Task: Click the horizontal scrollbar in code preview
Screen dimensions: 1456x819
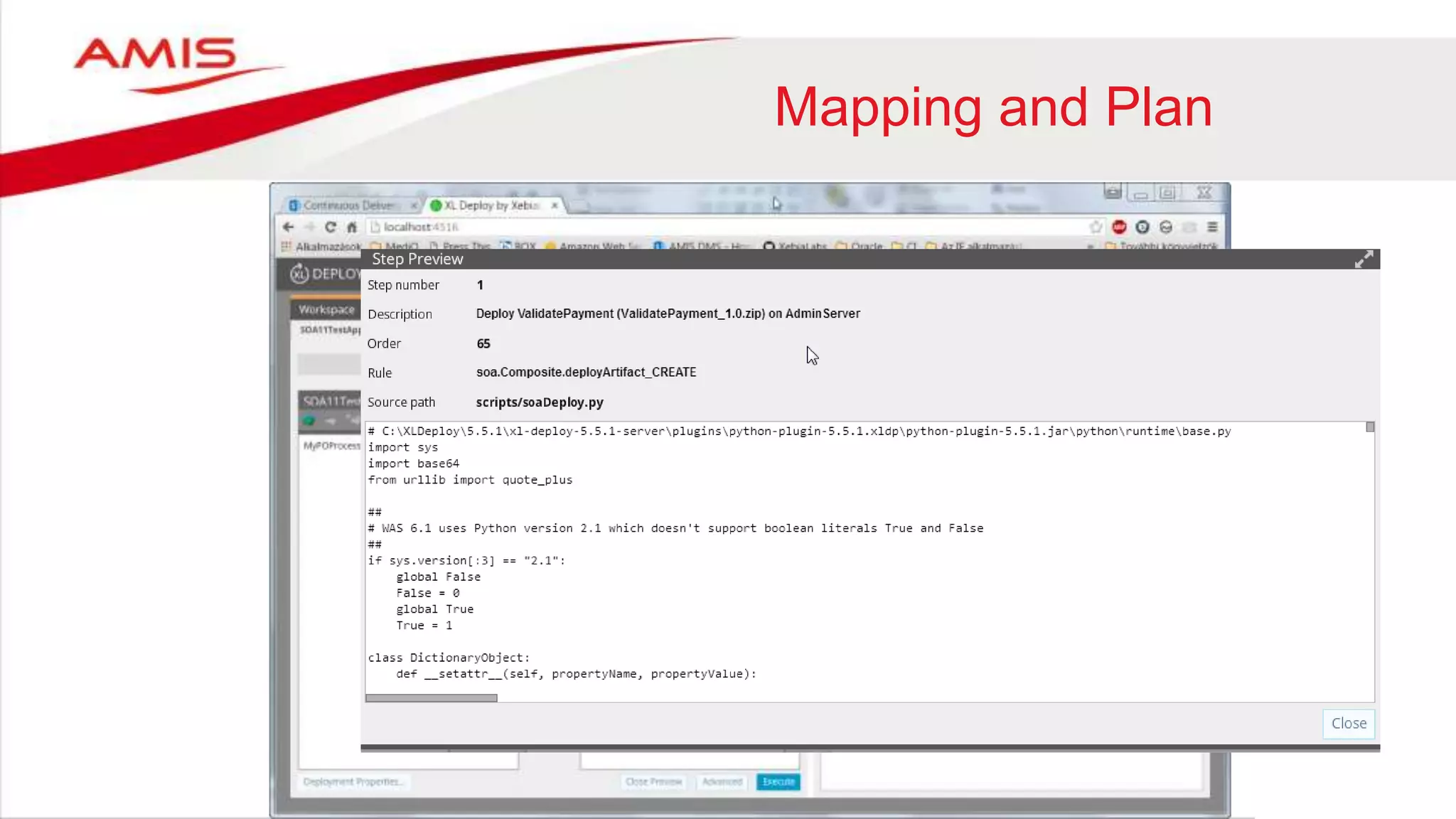Action: coord(431,698)
